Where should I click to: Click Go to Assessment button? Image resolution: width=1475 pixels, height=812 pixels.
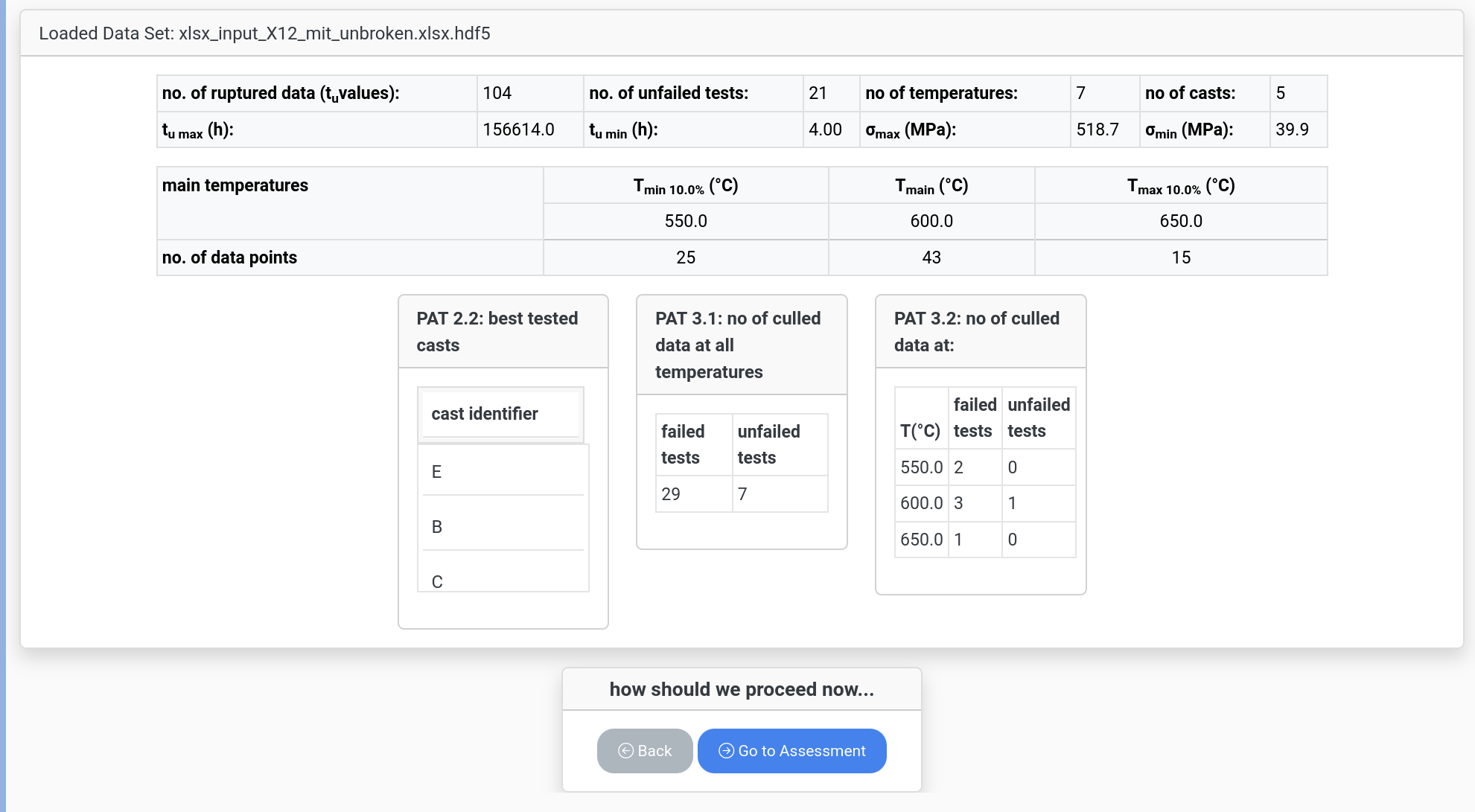coord(791,750)
